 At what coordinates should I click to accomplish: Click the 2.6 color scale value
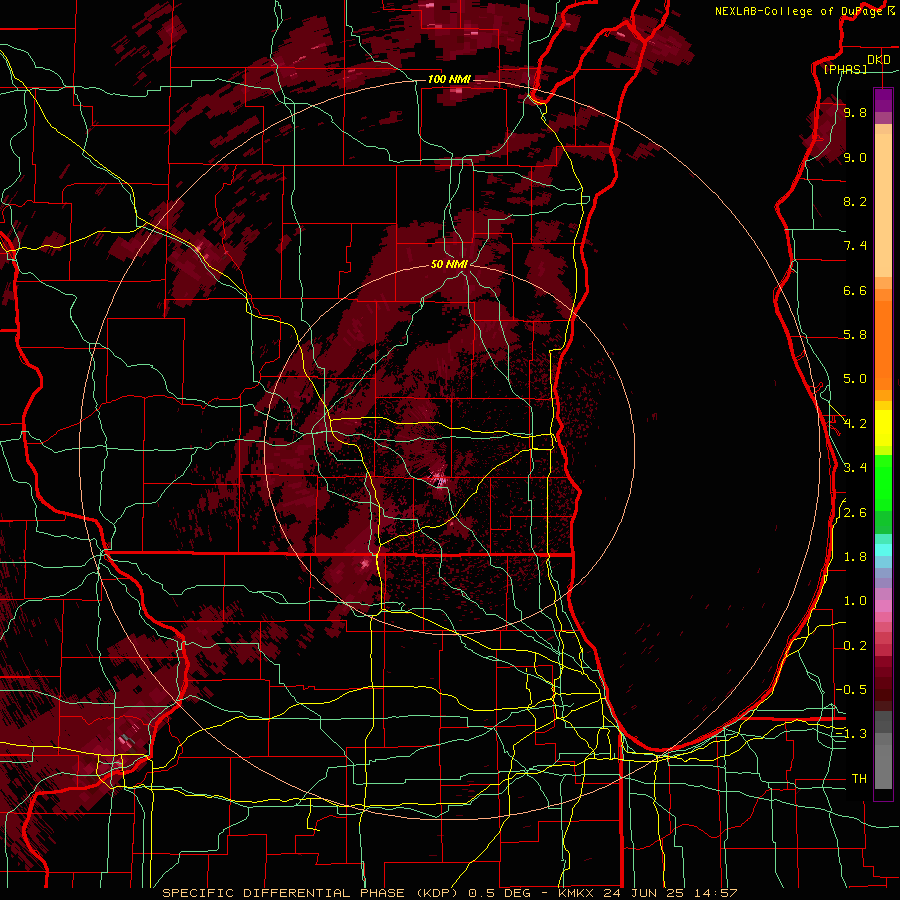coord(855,513)
